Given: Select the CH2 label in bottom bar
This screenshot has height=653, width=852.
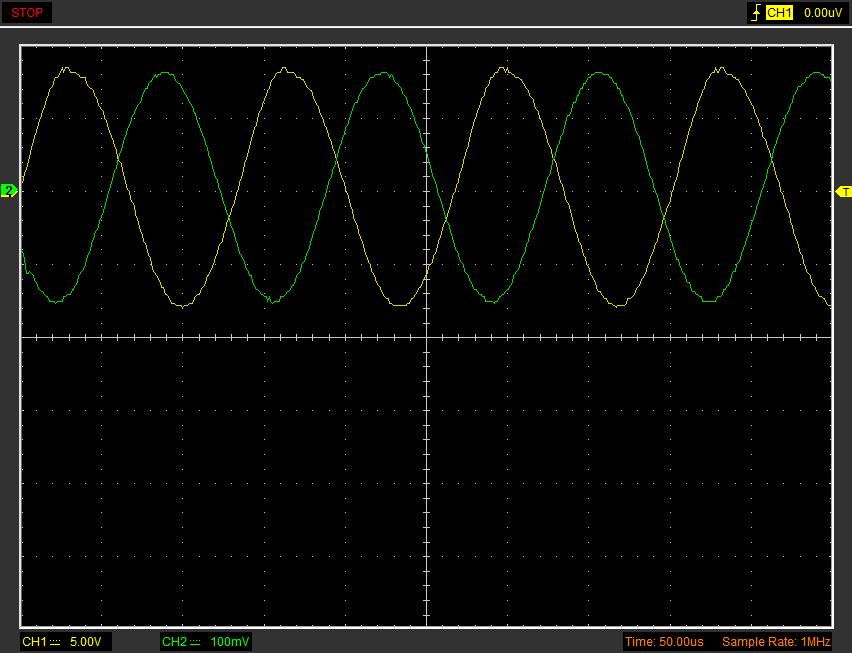Looking at the screenshot, I should pos(174,641).
